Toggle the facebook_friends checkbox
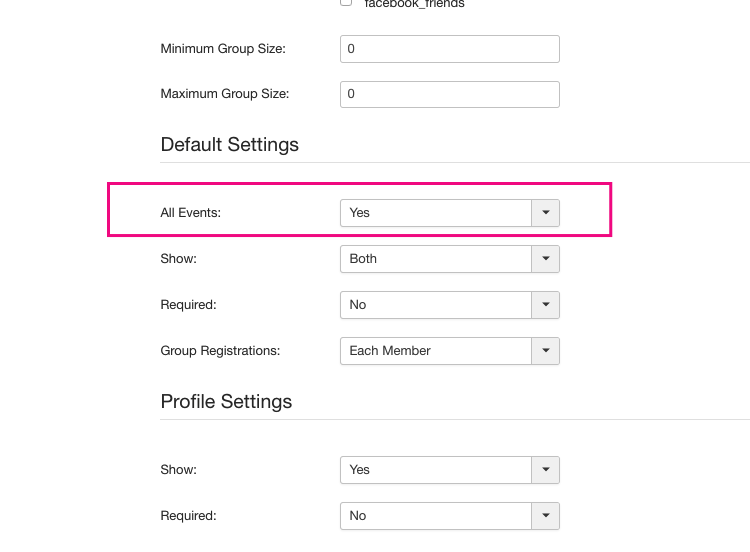This screenshot has height=552, width=750. point(346,3)
